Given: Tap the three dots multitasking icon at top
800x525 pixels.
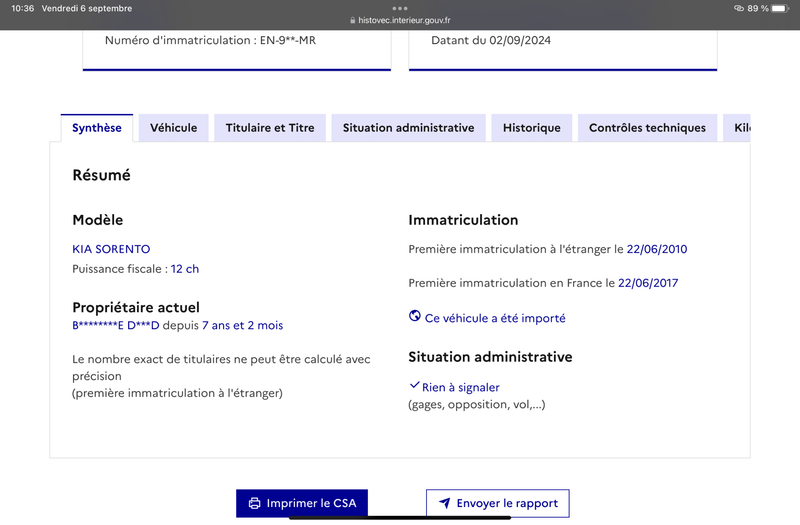Looking at the screenshot, I should (x=400, y=8).
